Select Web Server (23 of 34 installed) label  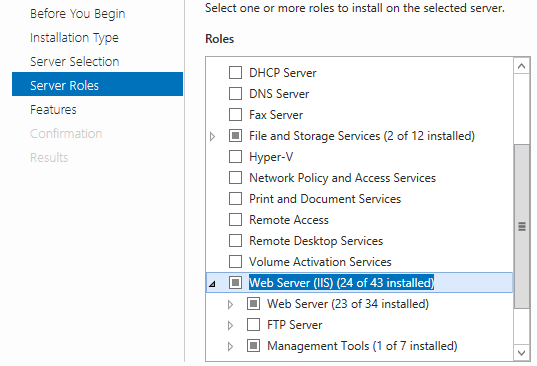point(348,304)
